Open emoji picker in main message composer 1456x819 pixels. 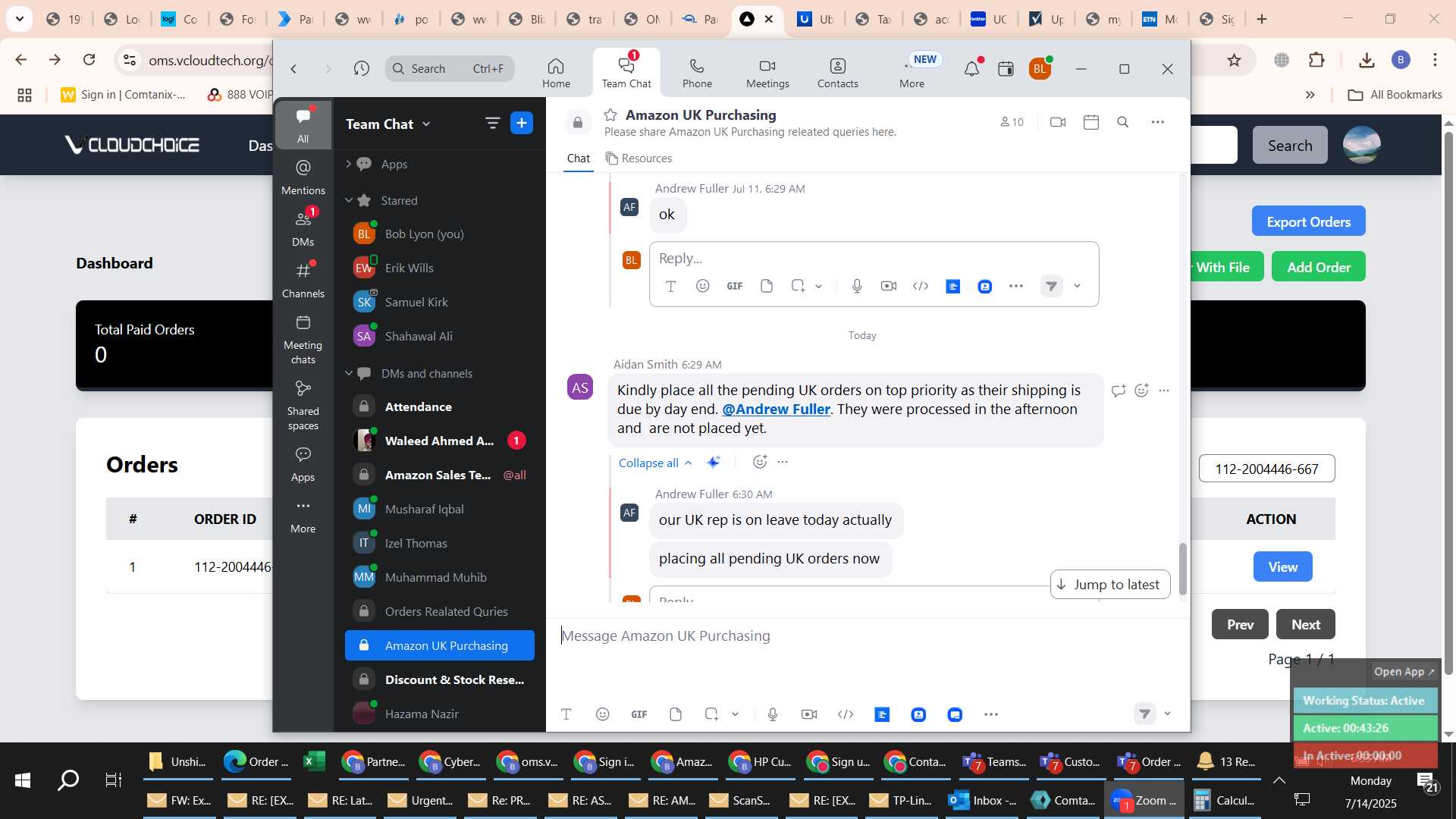pos(603,714)
